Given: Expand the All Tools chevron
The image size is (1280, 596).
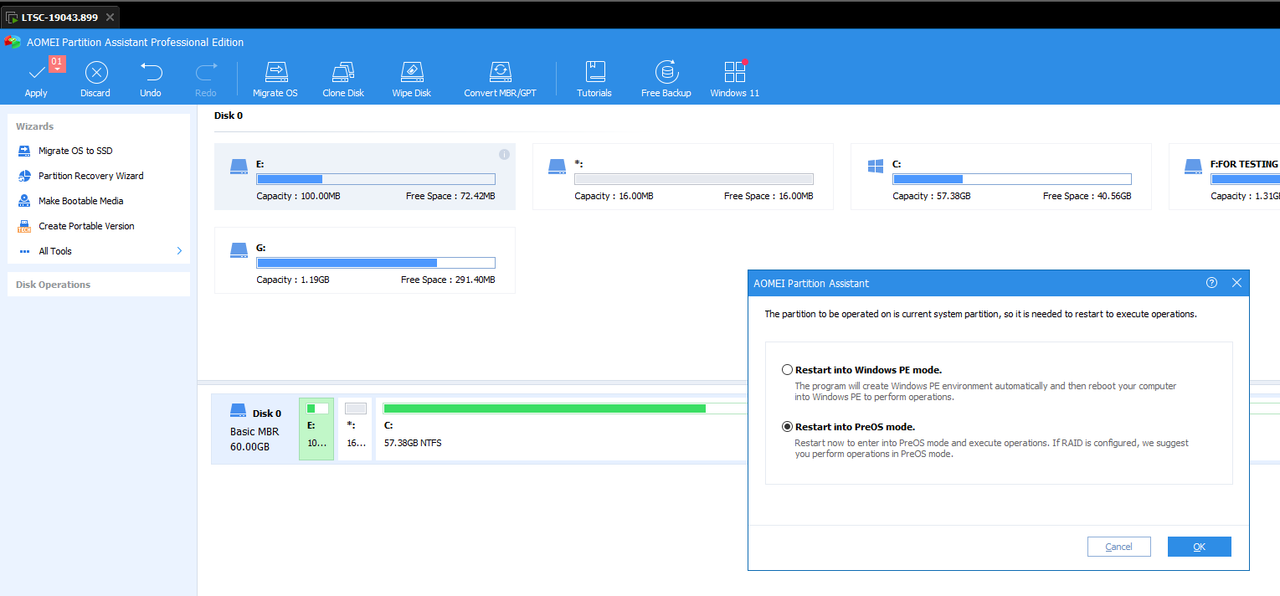Looking at the screenshot, I should tap(179, 251).
